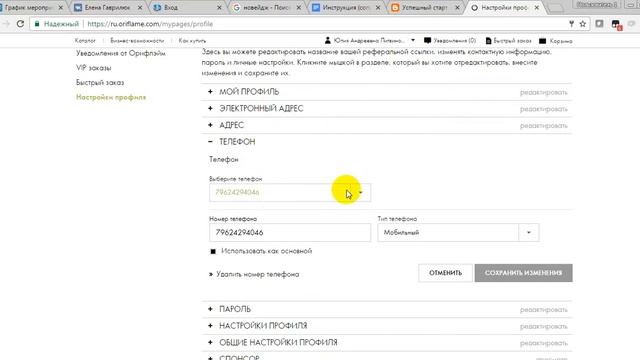Click редактировать for МОЙ ПРОФИЛЬ

[543, 92]
